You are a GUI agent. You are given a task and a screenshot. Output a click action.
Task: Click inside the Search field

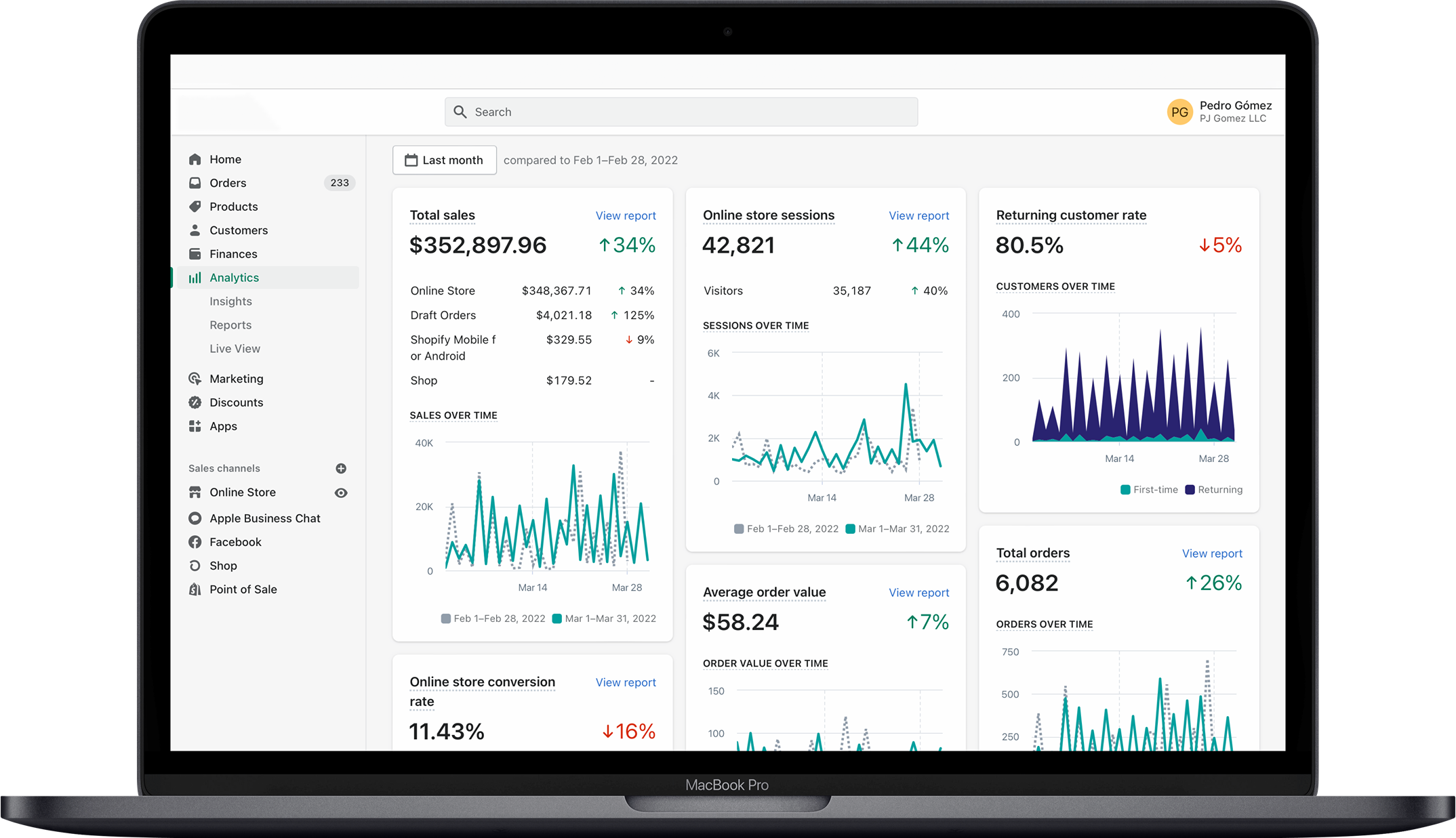click(x=681, y=111)
